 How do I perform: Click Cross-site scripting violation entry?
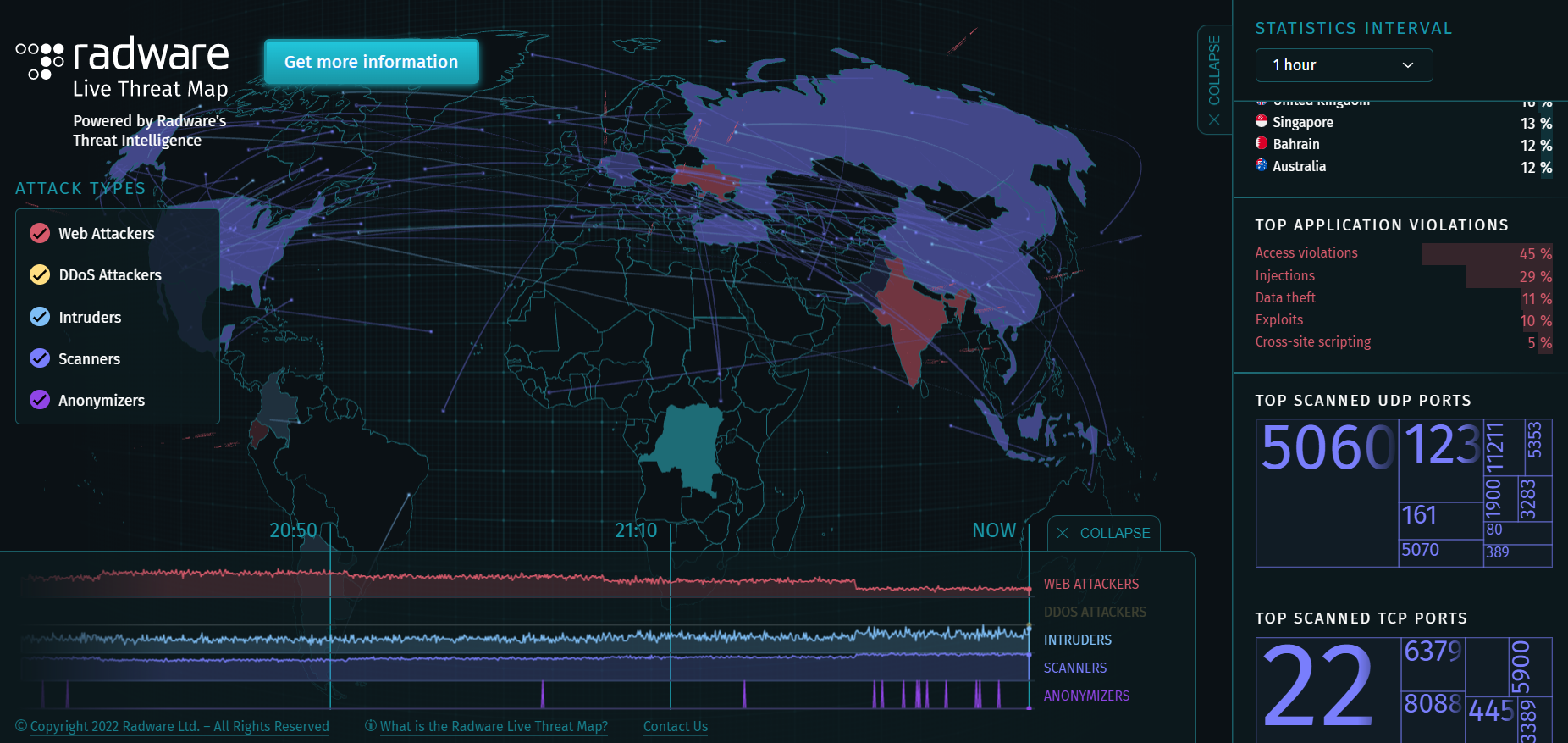click(x=1313, y=341)
